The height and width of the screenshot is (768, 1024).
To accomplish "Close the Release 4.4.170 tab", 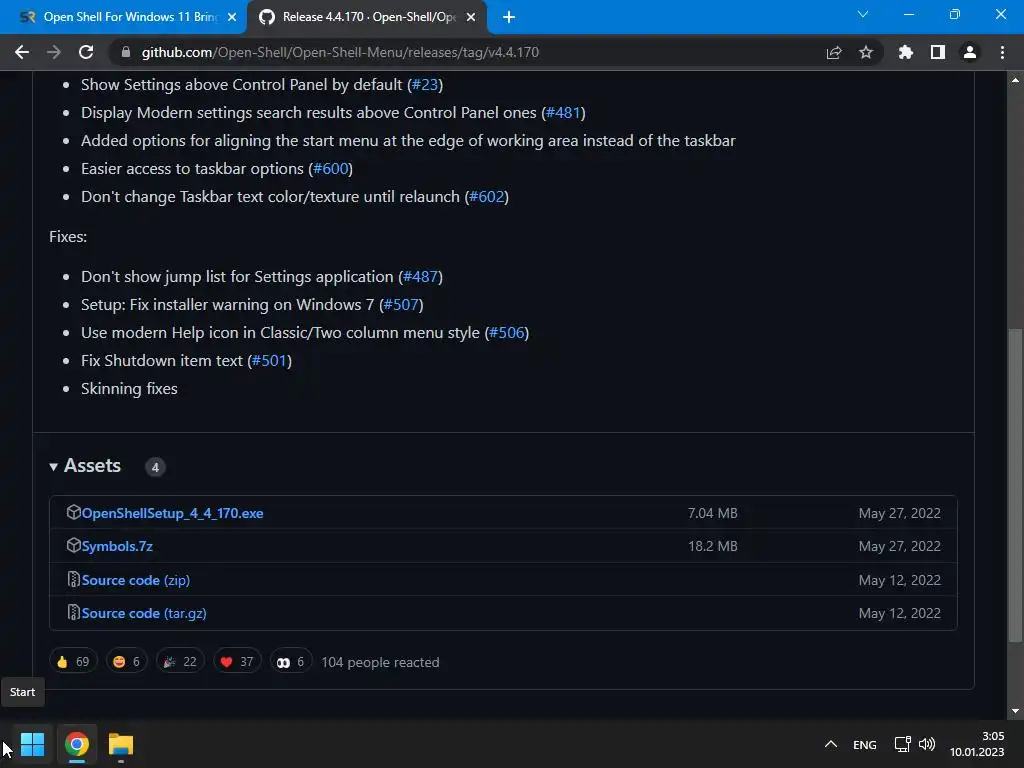I will pyautogui.click(x=471, y=17).
